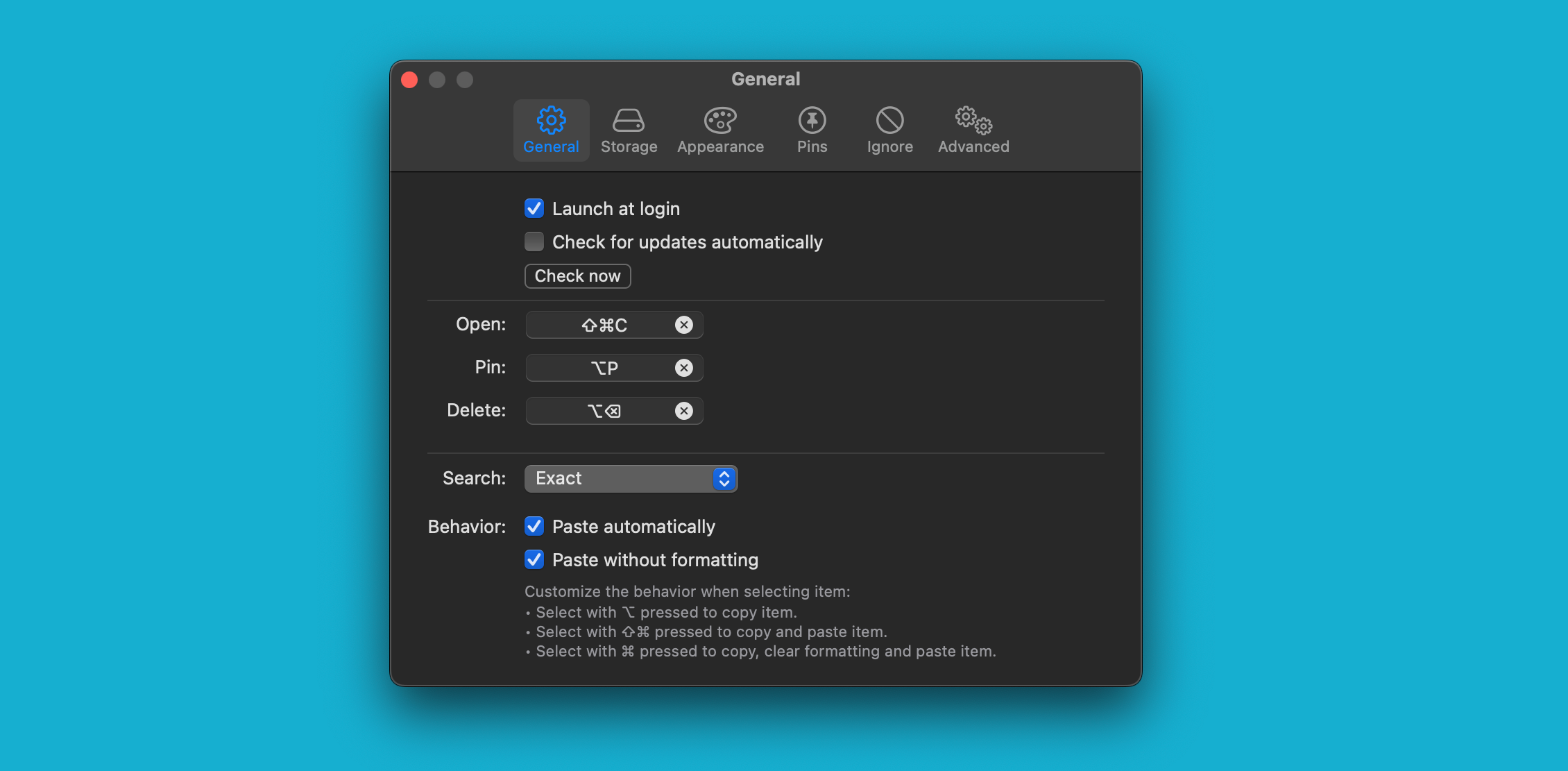Enable Check for updates automatically
This screenshot has width=1568, height=771.
tap(534, 242)
